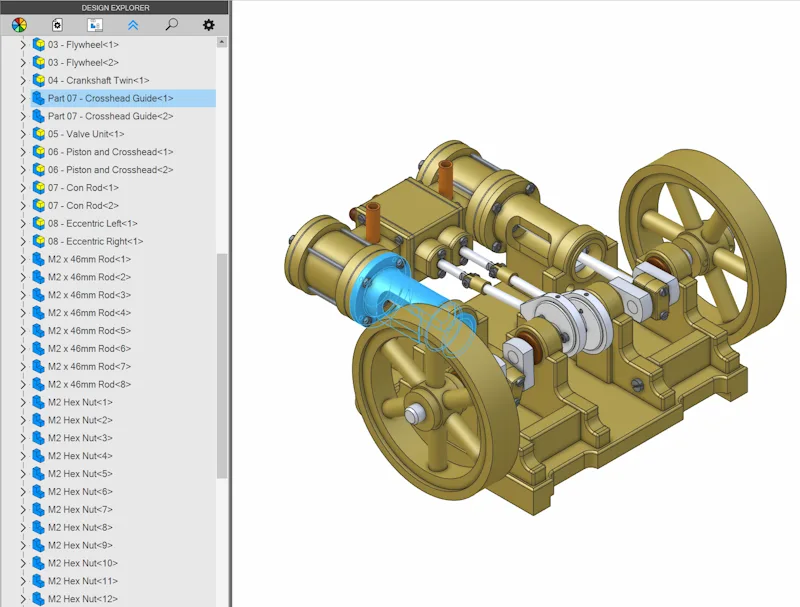
Task: Expand the M2 Hex Nut<6> node
Action: click(x=23, y=492)
